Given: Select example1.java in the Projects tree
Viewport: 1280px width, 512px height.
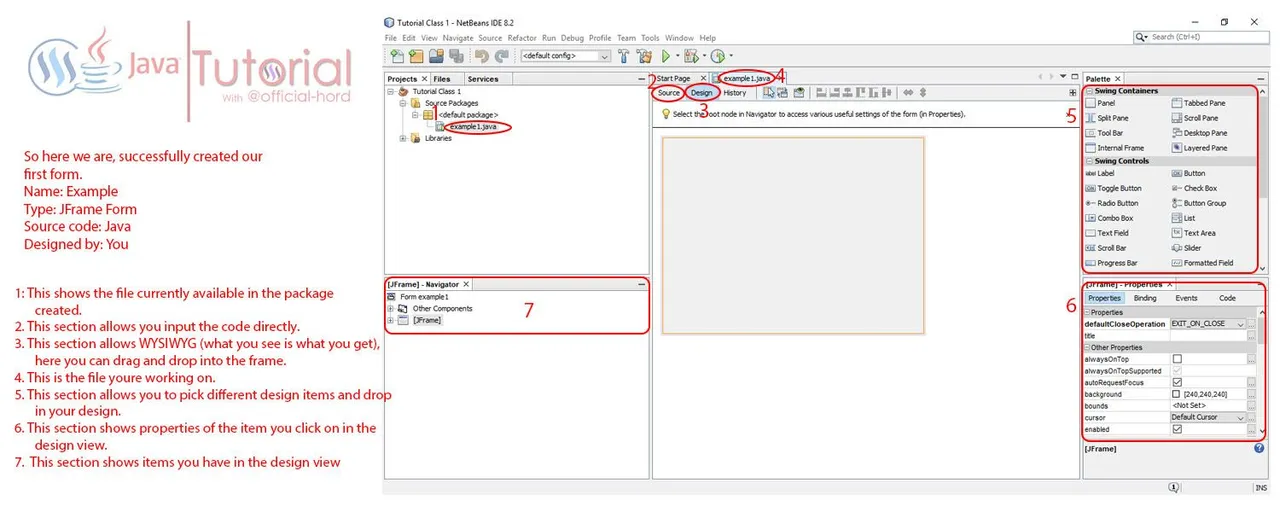Looking at the screenshot, I should (x=472, y=127).
